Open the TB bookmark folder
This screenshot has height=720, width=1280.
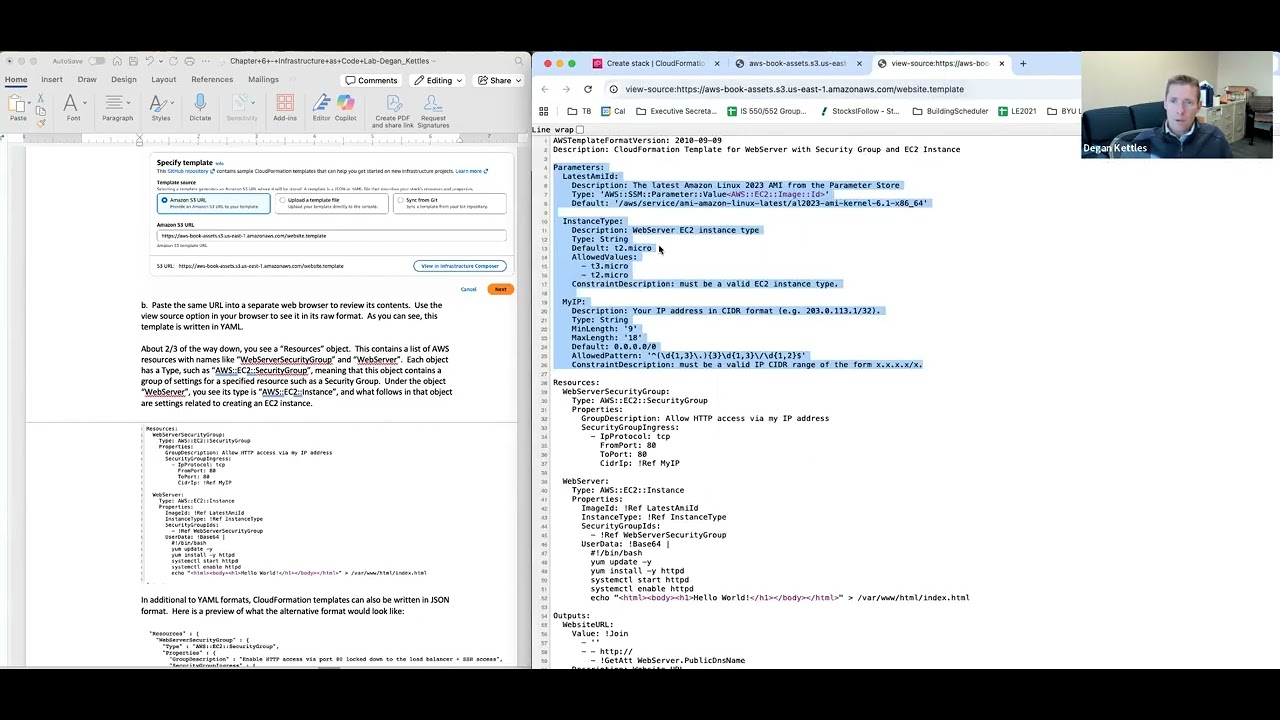click(579, 111)
